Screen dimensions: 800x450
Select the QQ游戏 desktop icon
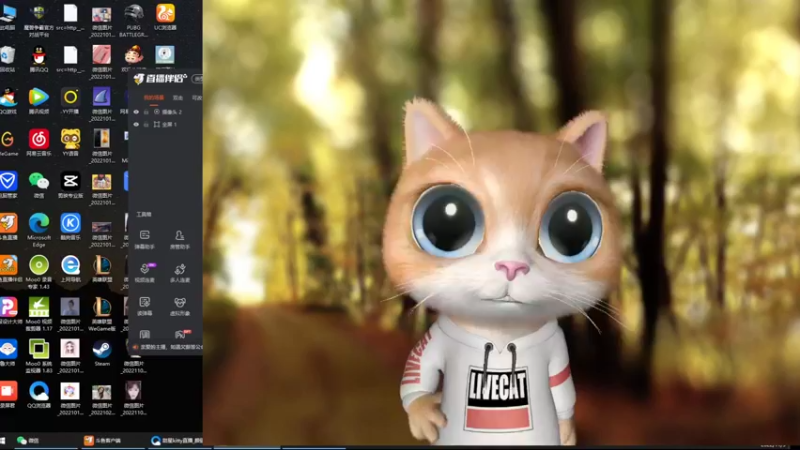point(8,101)
